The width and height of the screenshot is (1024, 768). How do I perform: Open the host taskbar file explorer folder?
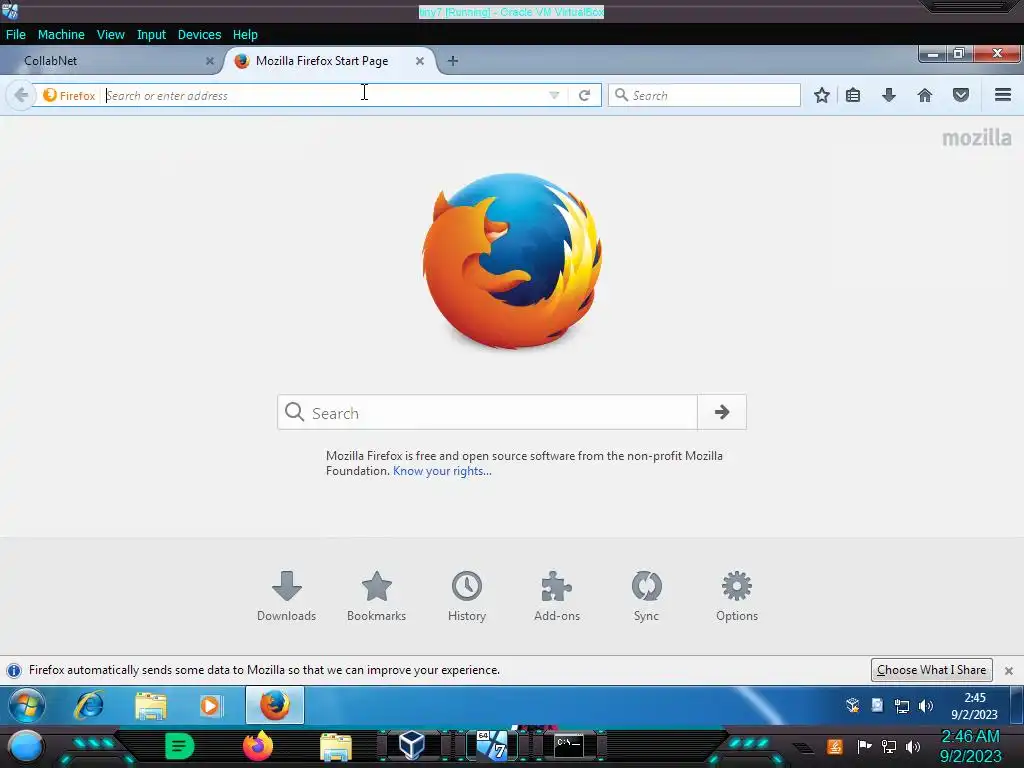pos(336,747)
